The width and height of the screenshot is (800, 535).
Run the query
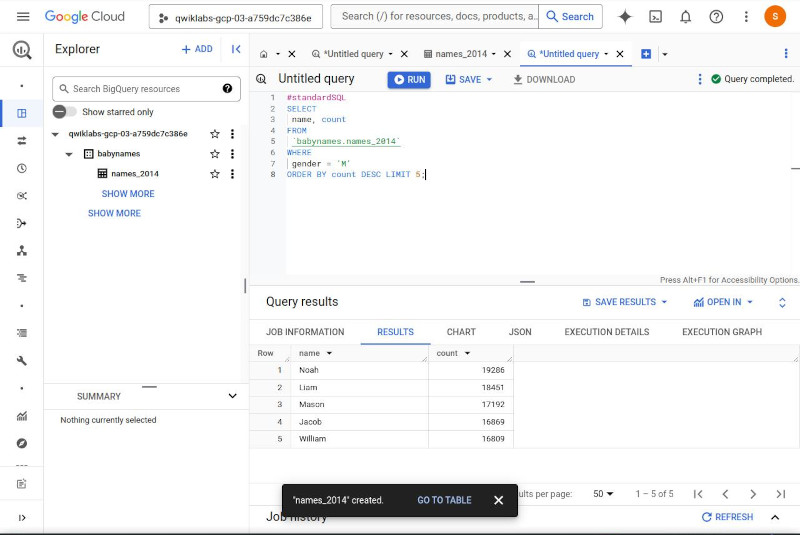pyautogui.click(x=409, y=80)
